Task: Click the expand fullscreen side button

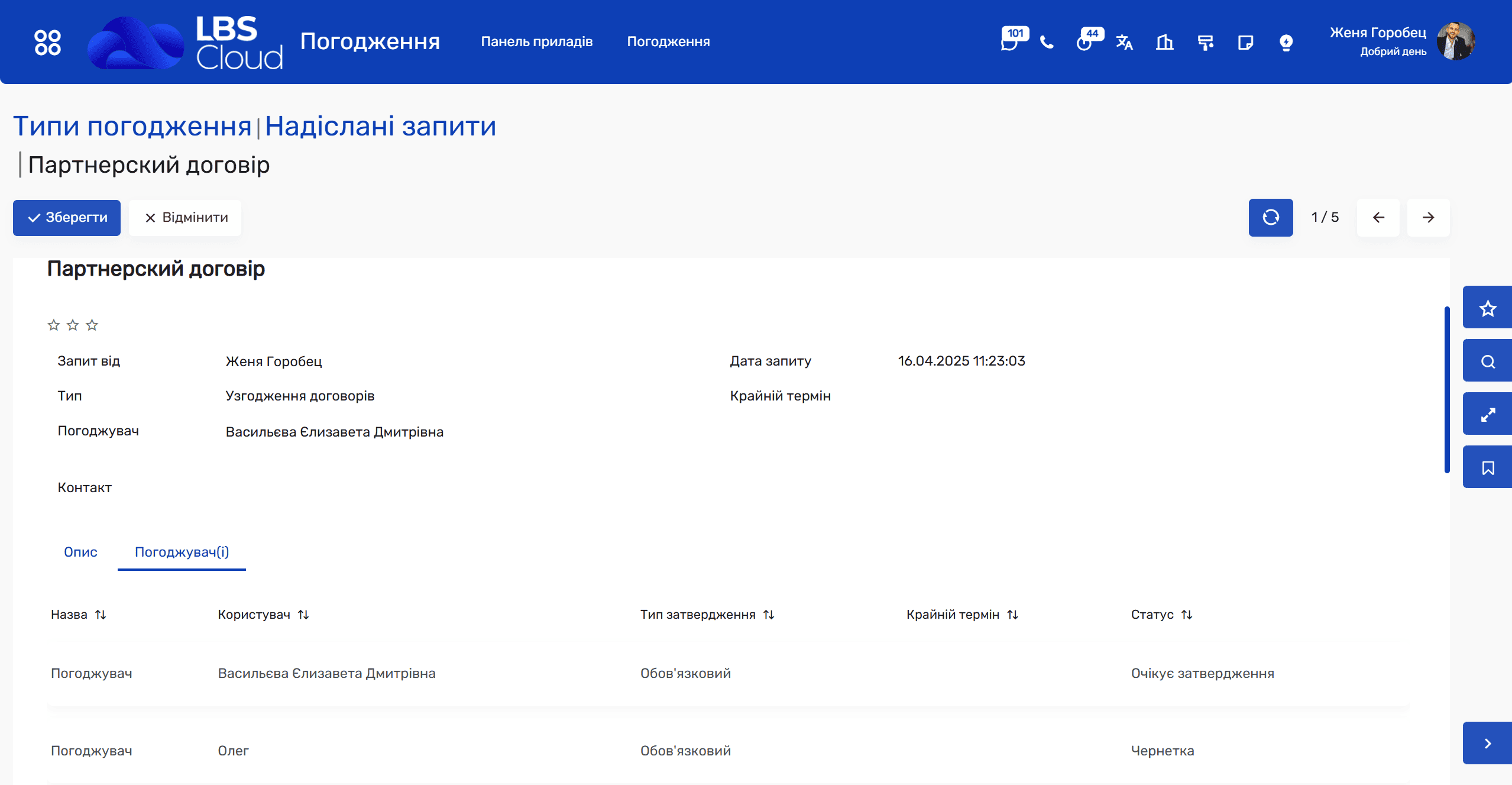Action: tap(1487, 414)
